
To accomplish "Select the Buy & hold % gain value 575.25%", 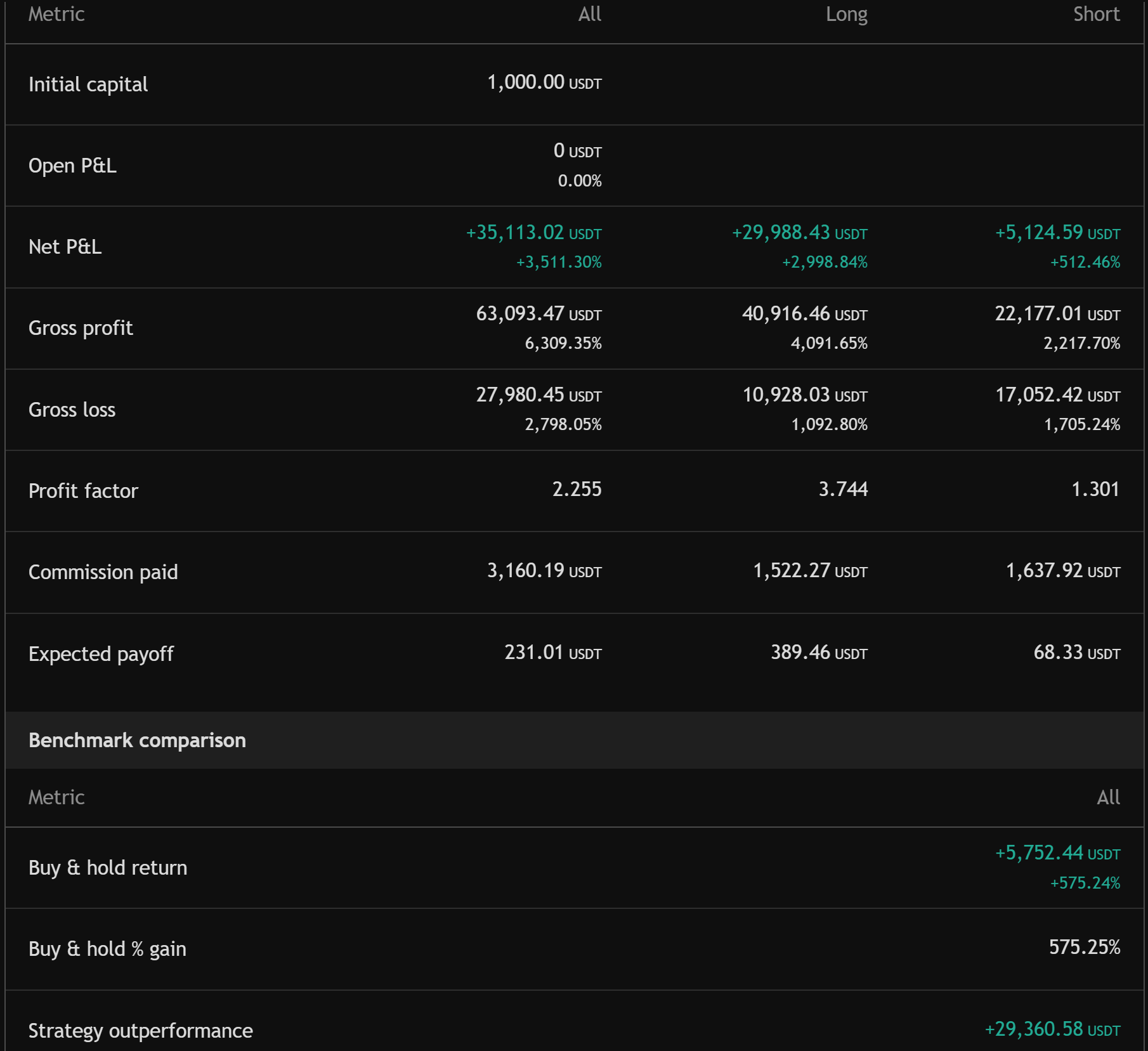I will click(1085, 948).
